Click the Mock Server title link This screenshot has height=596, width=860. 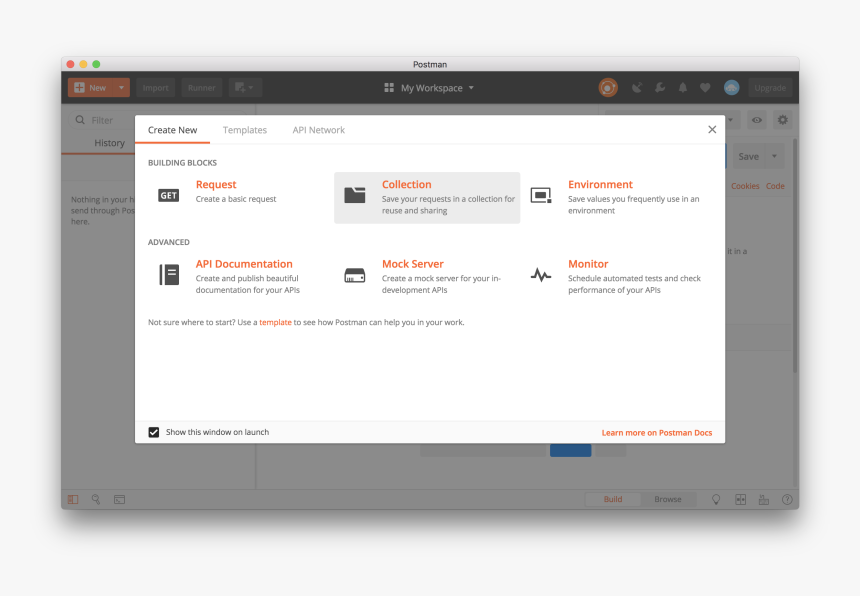[412, 264]
